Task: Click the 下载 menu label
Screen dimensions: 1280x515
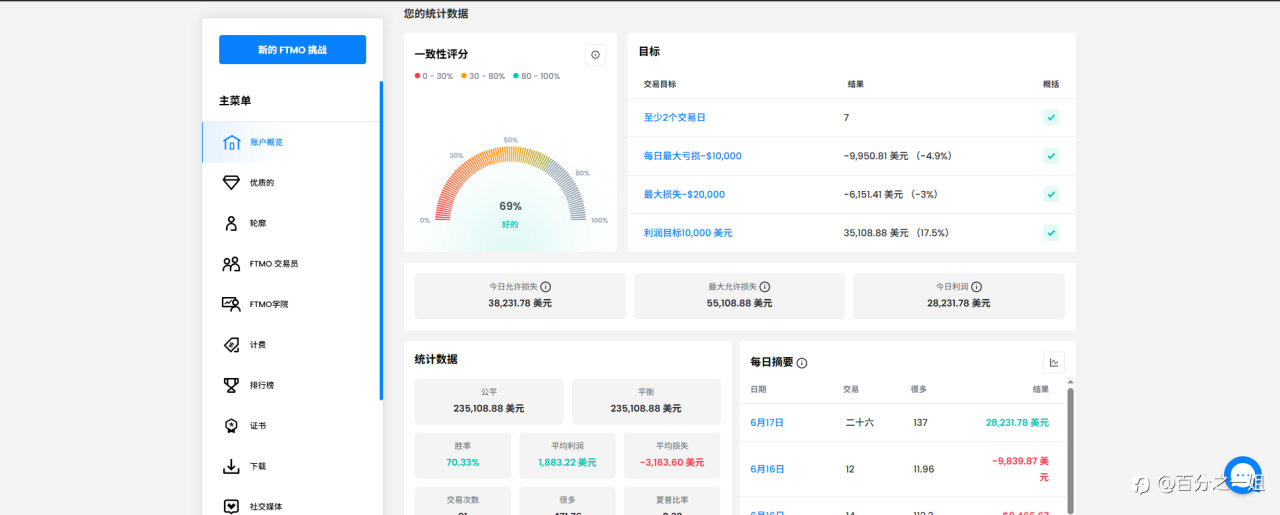Action: click(x=258, y=466)
